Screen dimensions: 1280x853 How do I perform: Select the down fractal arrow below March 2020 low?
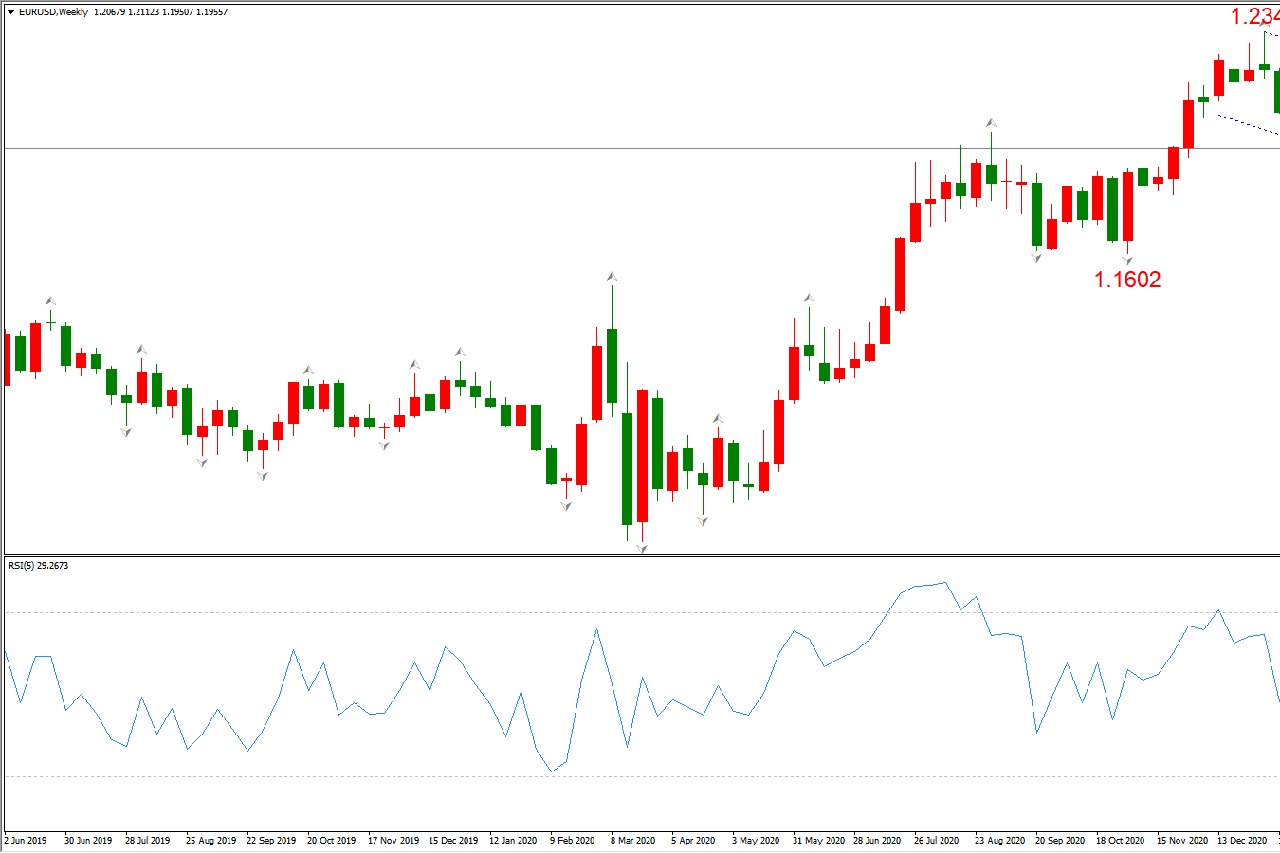tap(642, 548)
